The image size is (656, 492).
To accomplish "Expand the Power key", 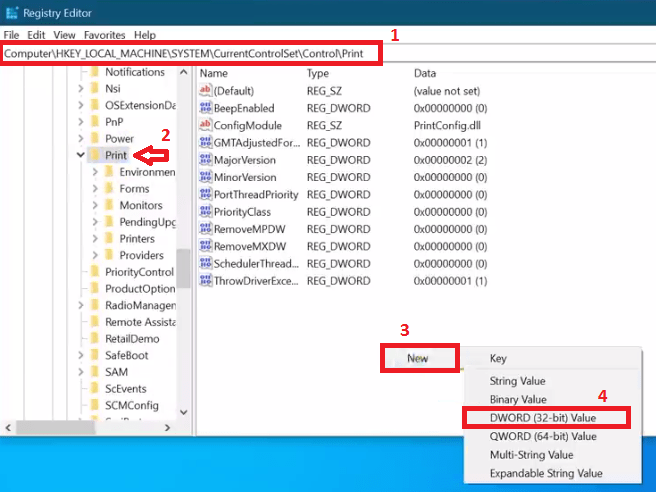I will [x=81, y=138].
